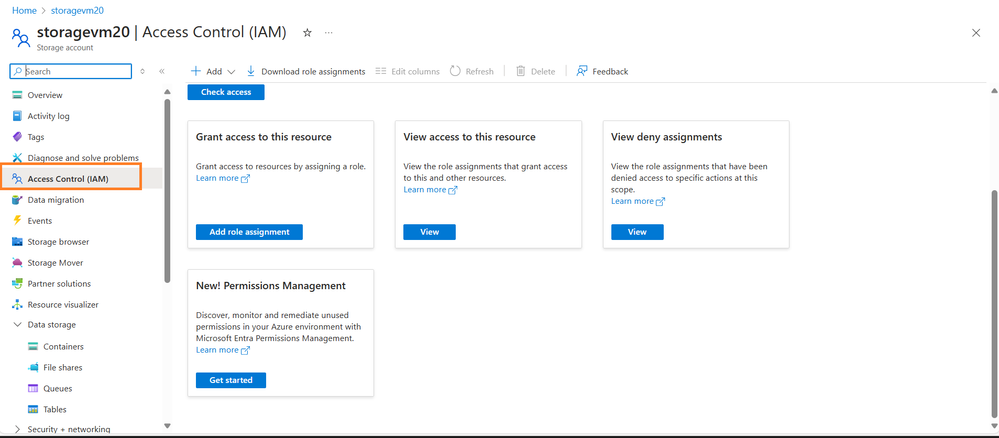Open the Partner solutions icon
This screenshot has height=438, width=999.
[x=17, y=284]
